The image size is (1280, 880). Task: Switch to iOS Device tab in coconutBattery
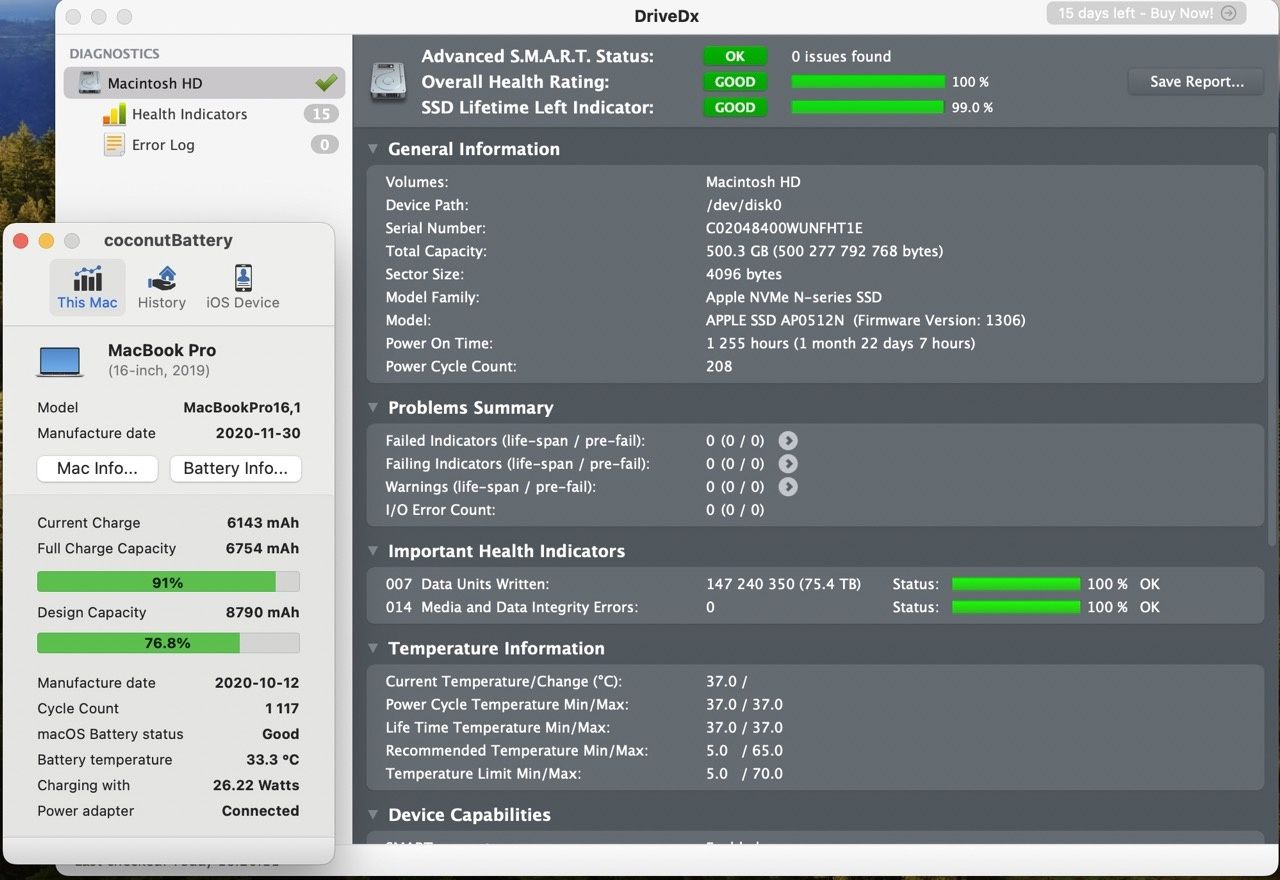(243, 287)
